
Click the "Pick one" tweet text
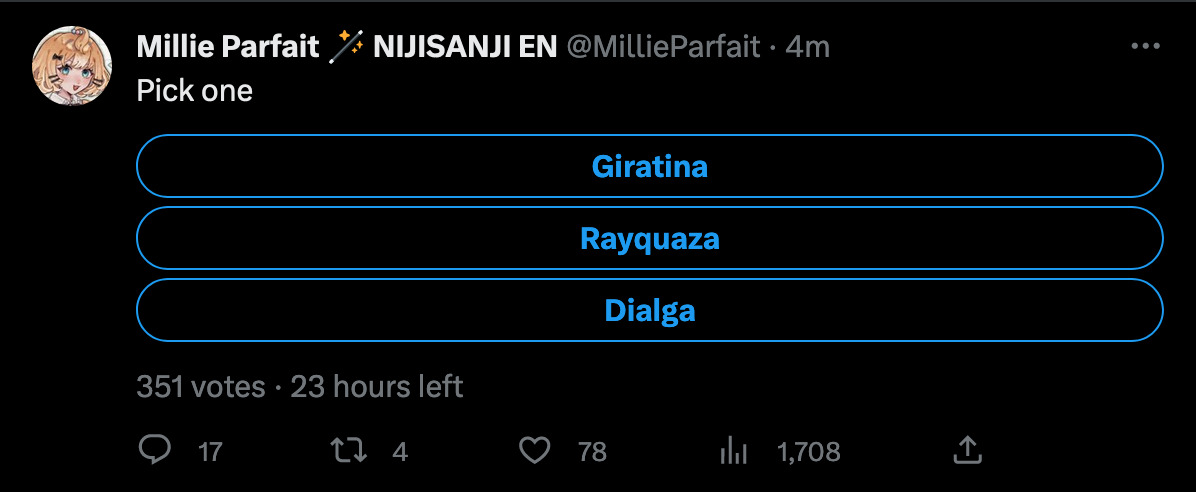click(x=195, y=92)
